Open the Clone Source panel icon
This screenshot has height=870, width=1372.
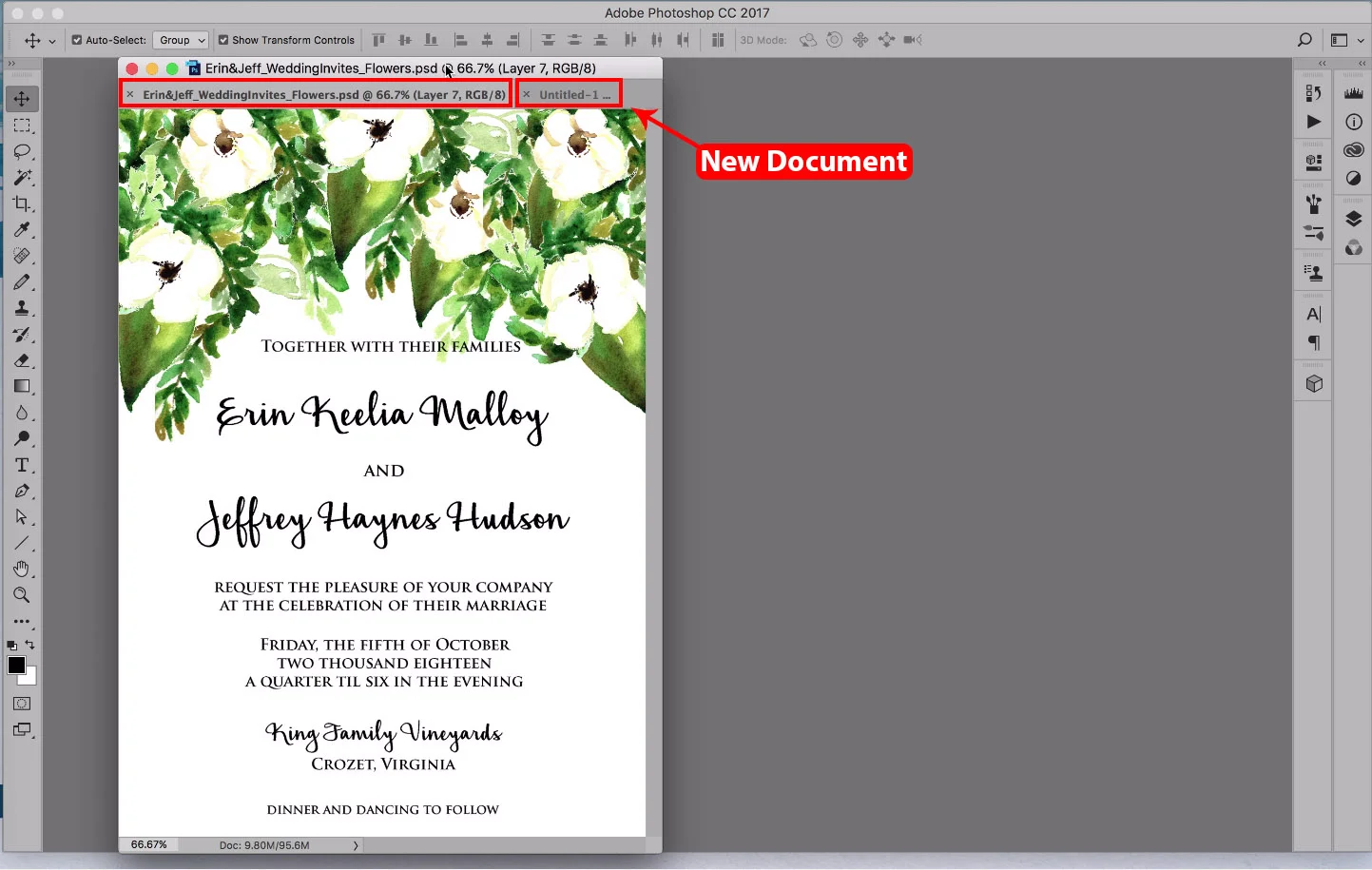[1314, 273]
